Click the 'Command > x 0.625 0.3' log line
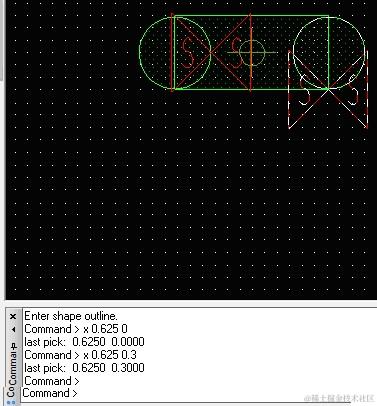Screen dimensions: 377x406 [80, 355]
